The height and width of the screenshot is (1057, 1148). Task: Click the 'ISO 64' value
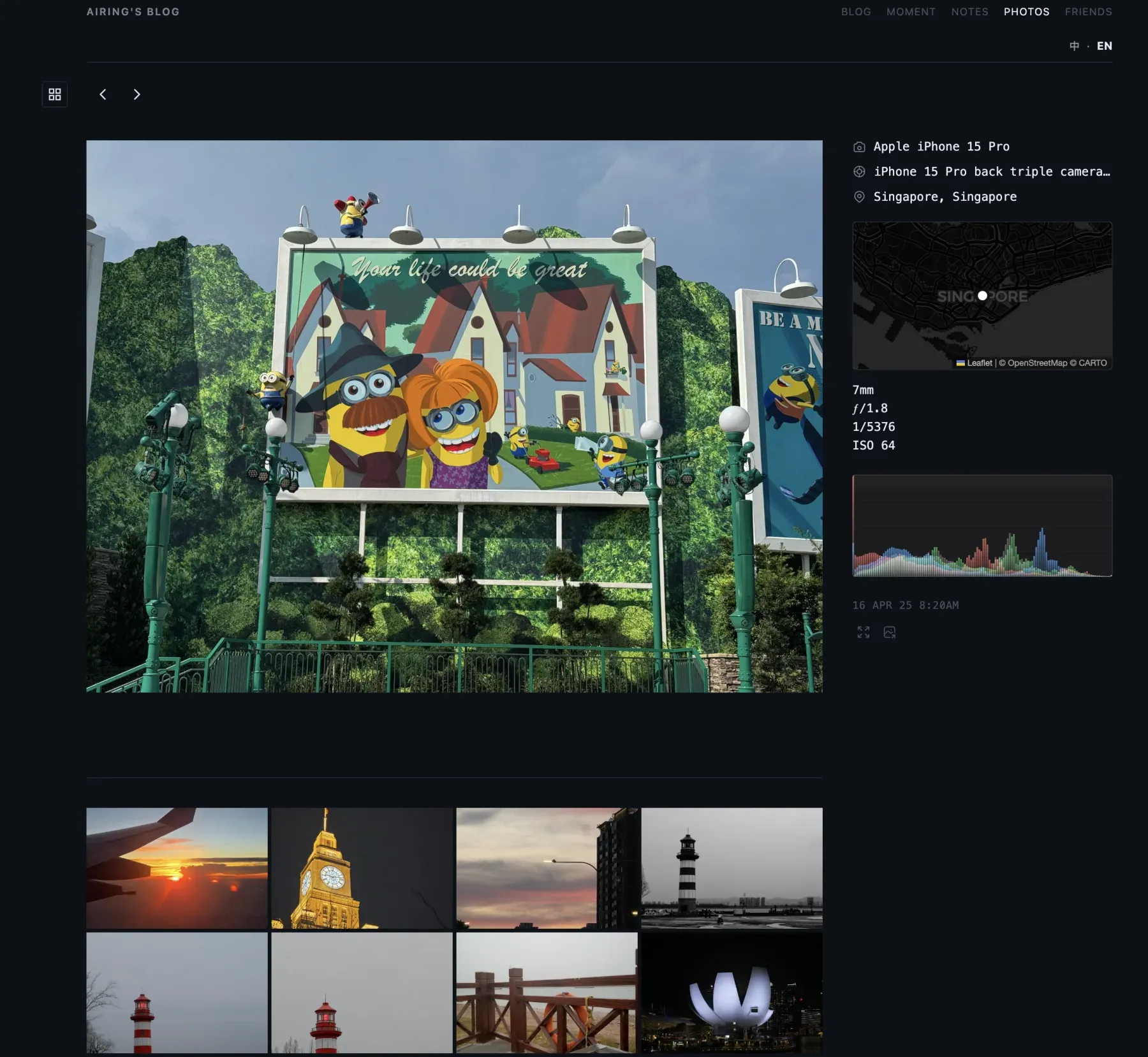[874, 445]
